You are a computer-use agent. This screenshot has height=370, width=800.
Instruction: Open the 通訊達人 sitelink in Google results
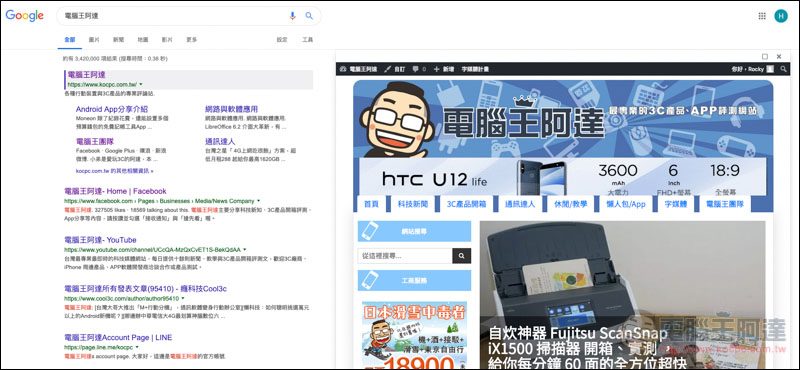tap(220, 141)
